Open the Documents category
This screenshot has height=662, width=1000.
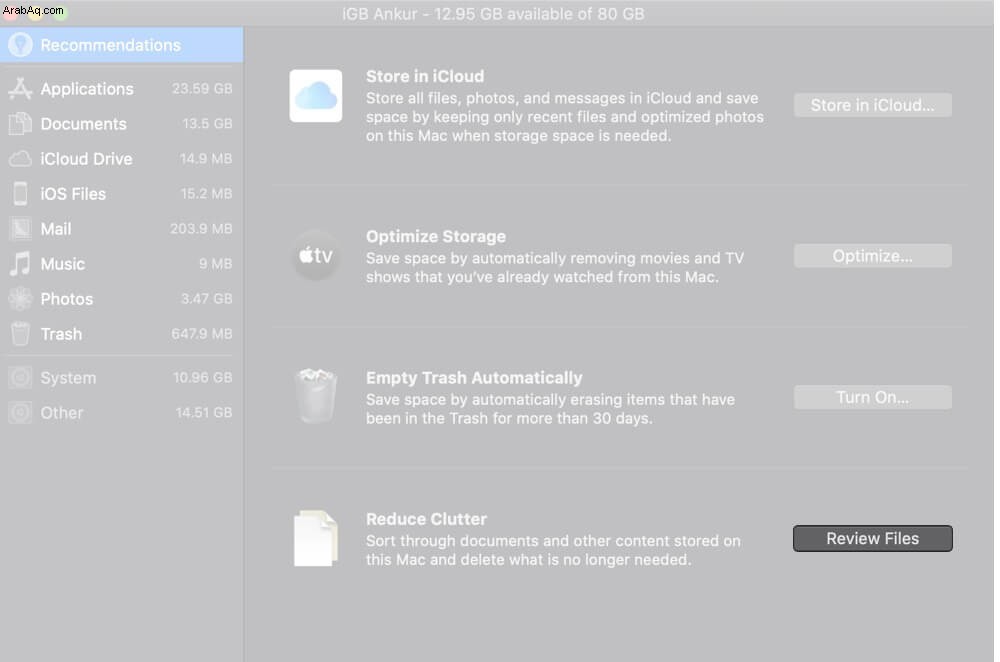click(x=121, y=124)
